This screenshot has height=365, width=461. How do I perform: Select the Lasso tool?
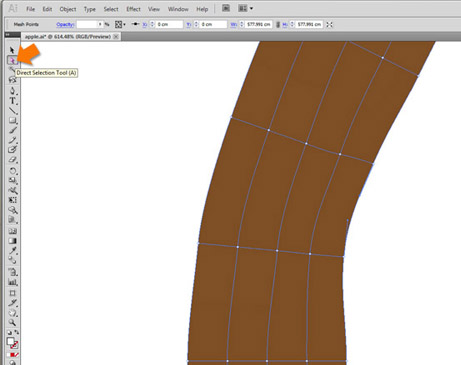(x=12, y=80)
